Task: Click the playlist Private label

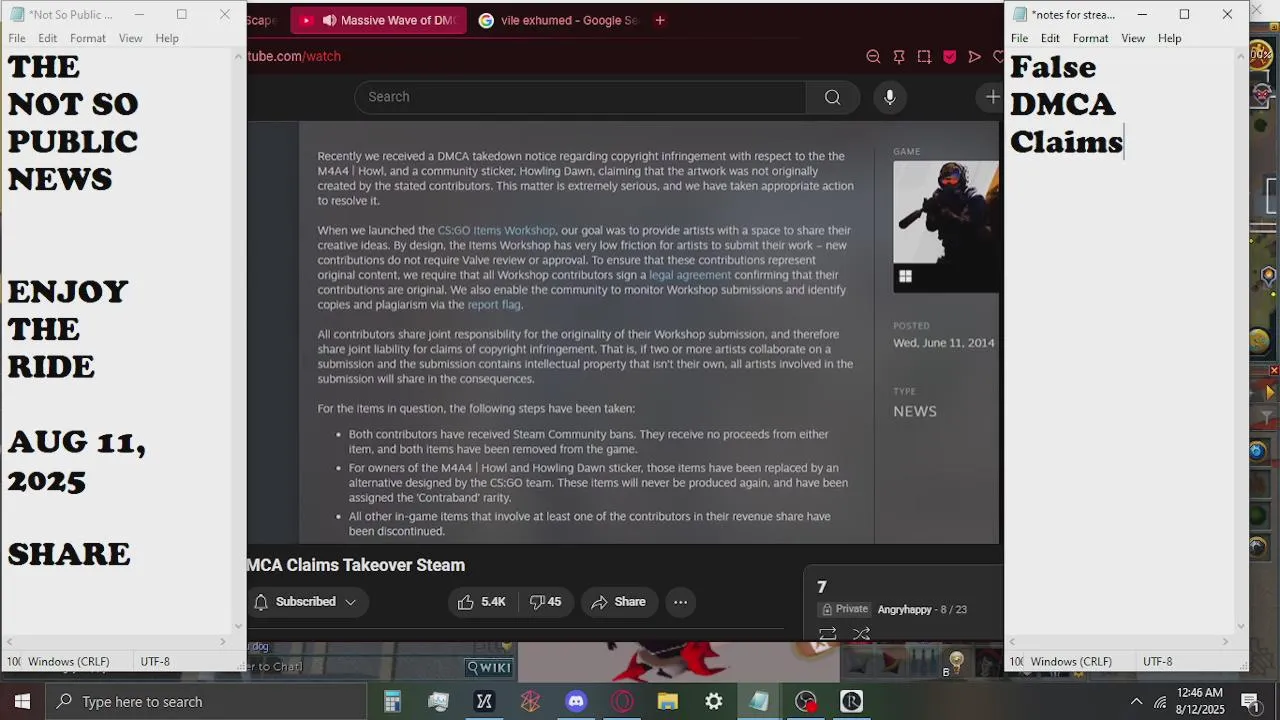Action: tap(844, 609)
